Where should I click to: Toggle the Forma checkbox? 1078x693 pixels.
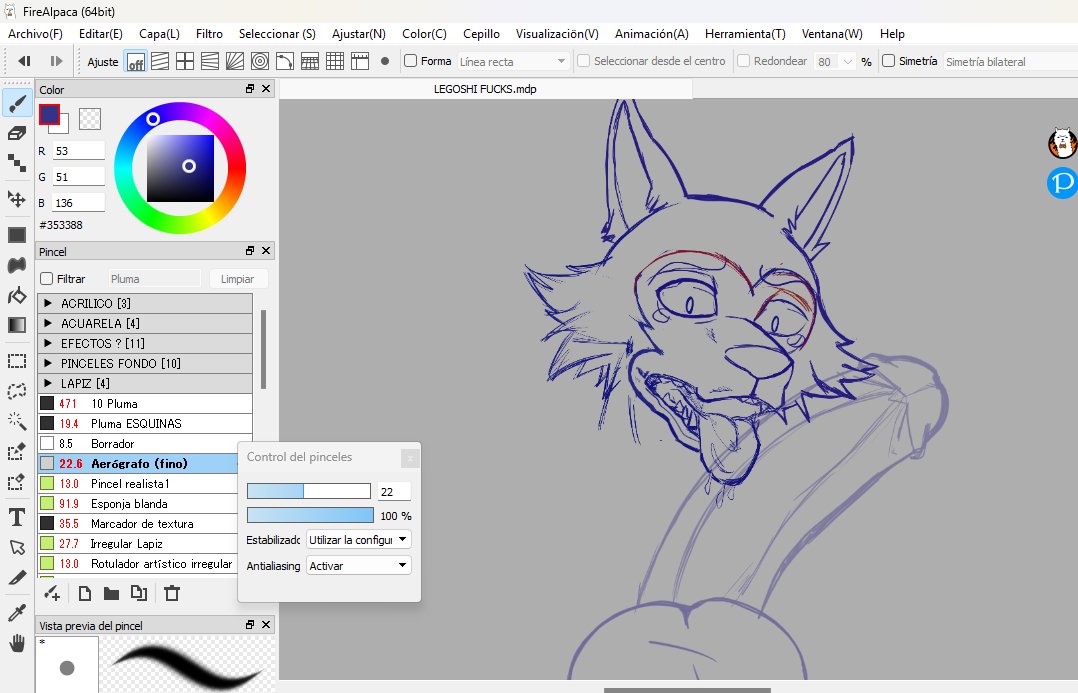point(410,61)
